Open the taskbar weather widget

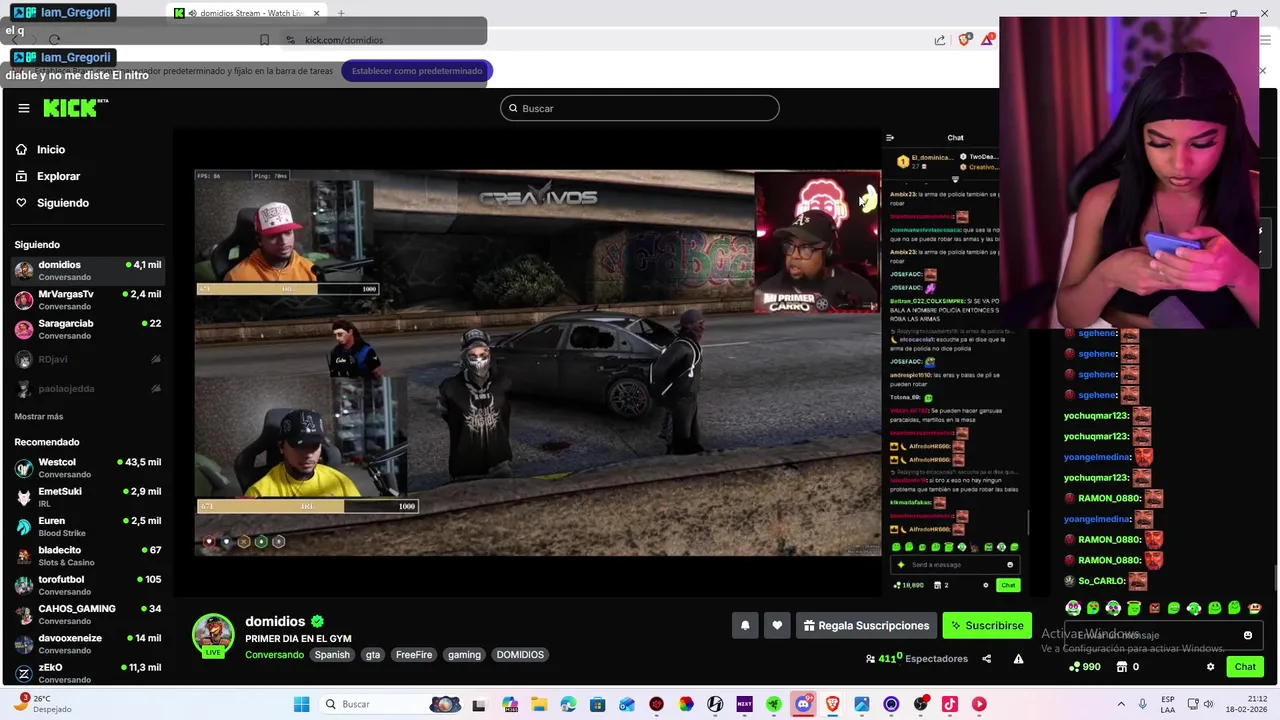pyautogui.click(x=45, y=704)
